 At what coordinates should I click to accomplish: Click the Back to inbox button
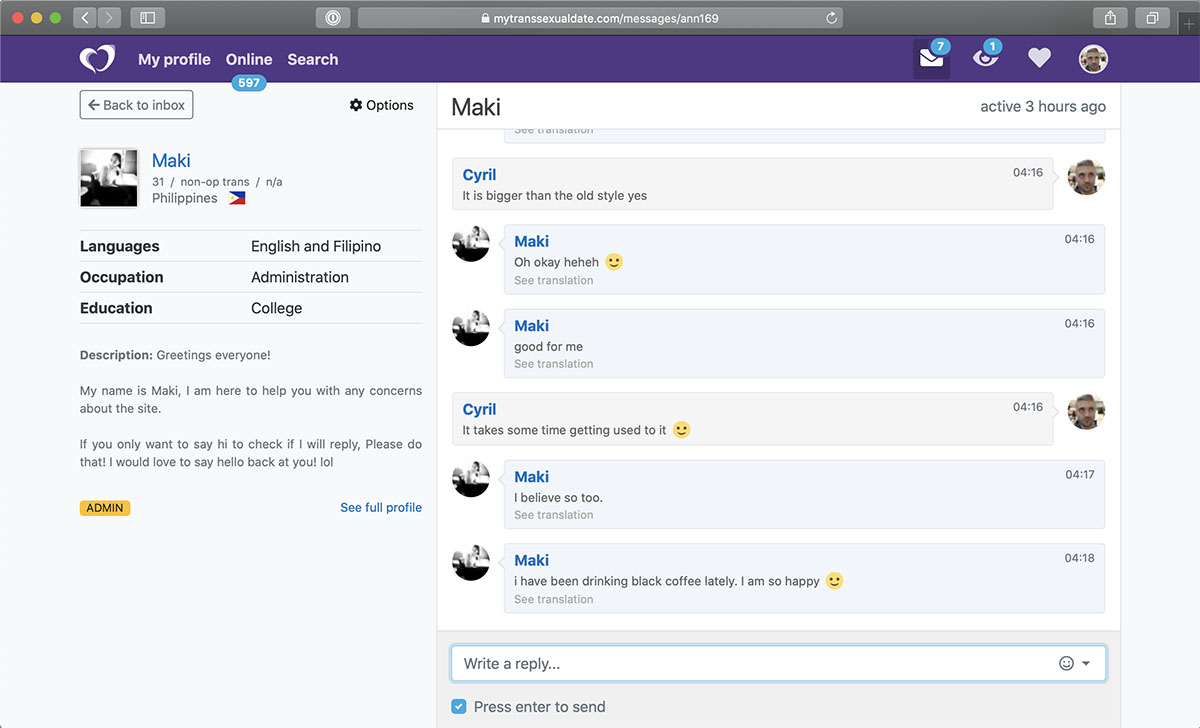pyautogui.click(x=136, y=104)
